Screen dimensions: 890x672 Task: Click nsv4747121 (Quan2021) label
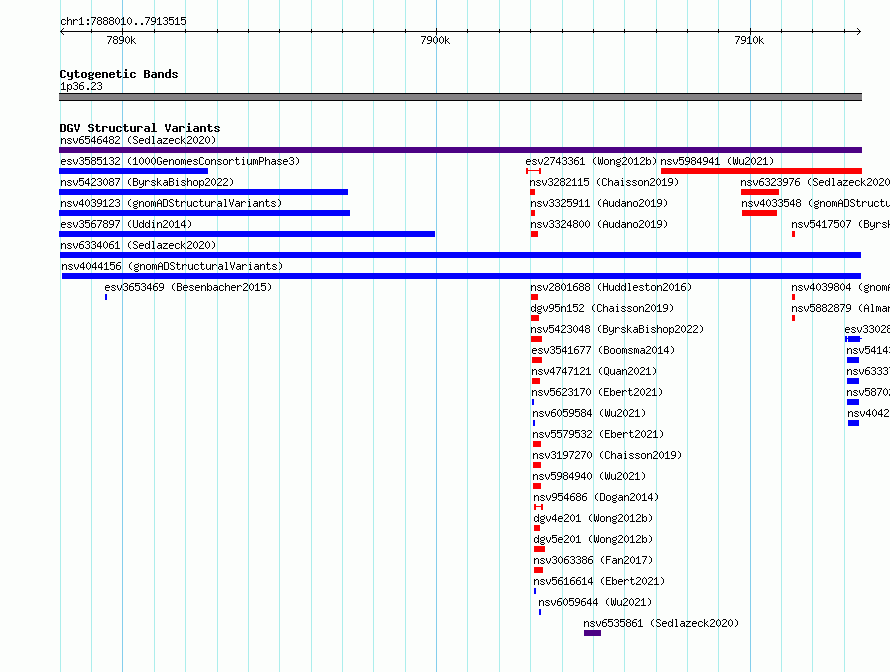(594, 371)
